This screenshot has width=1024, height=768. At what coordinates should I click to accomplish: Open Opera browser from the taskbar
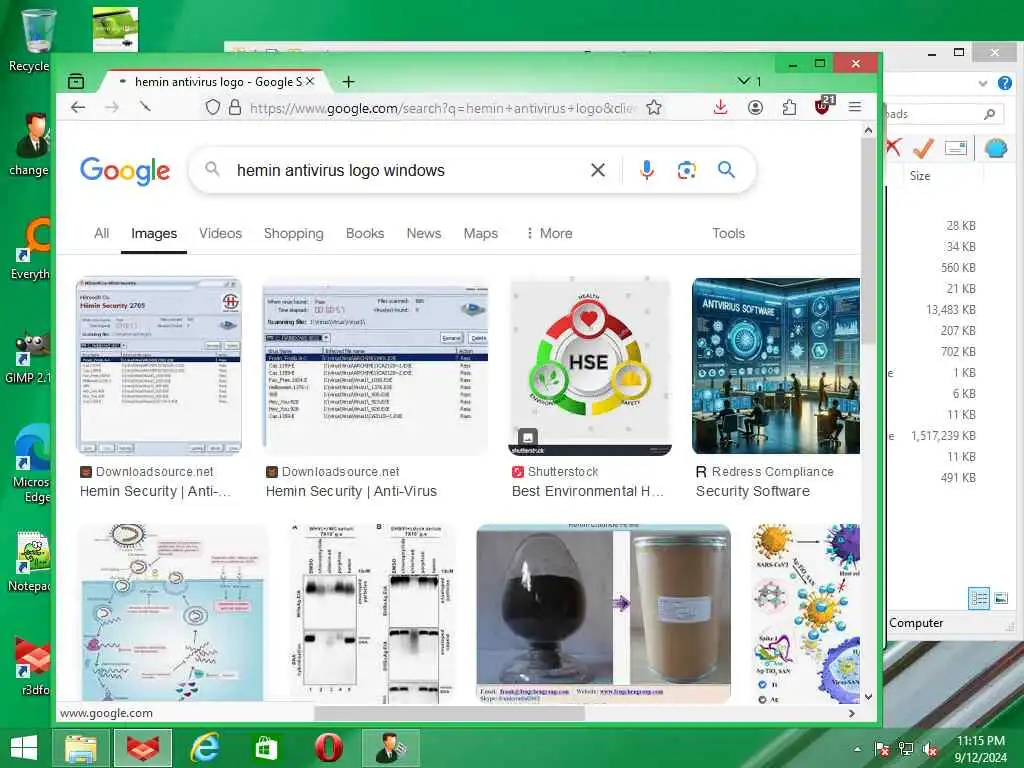pyautogui.click(x=328, y=748)
